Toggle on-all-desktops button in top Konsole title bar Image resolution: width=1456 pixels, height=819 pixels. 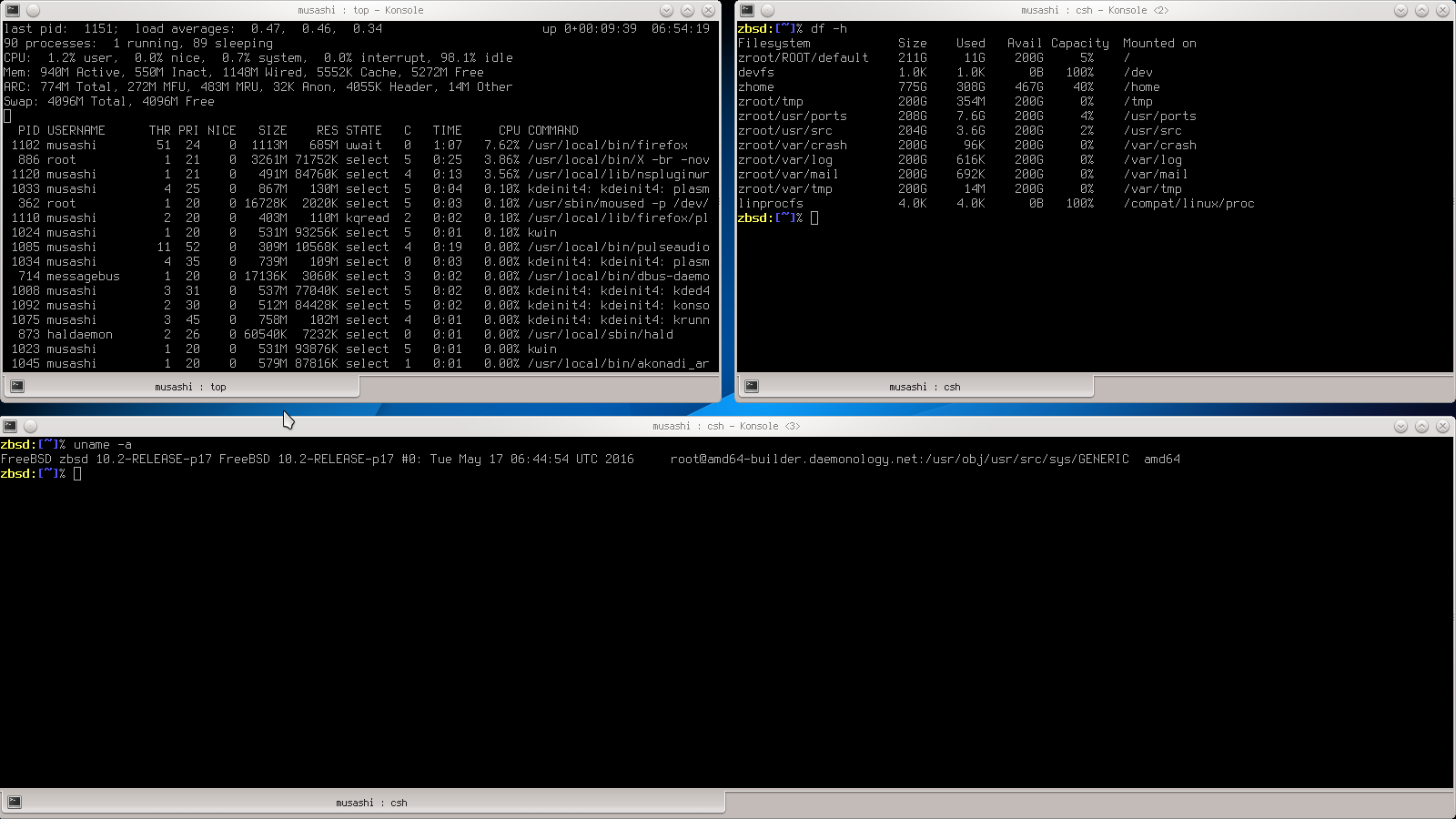coord(34,10)
